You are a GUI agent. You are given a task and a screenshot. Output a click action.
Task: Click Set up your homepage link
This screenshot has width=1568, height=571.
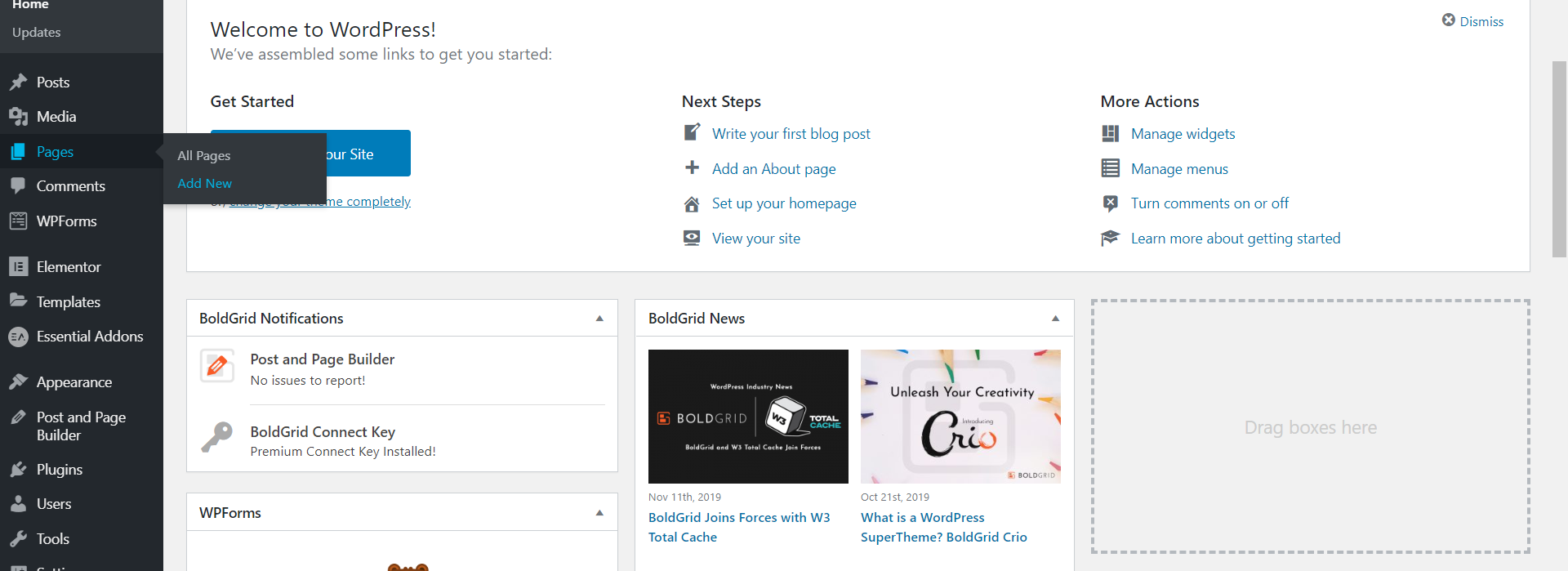click(784, 203)
